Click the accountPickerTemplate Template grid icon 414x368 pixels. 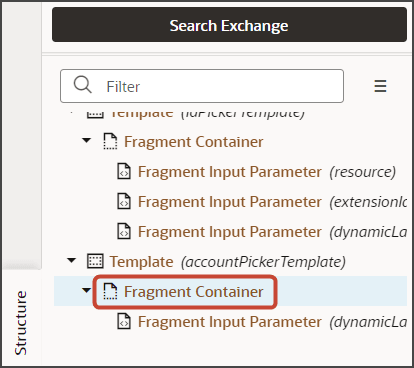95,261
